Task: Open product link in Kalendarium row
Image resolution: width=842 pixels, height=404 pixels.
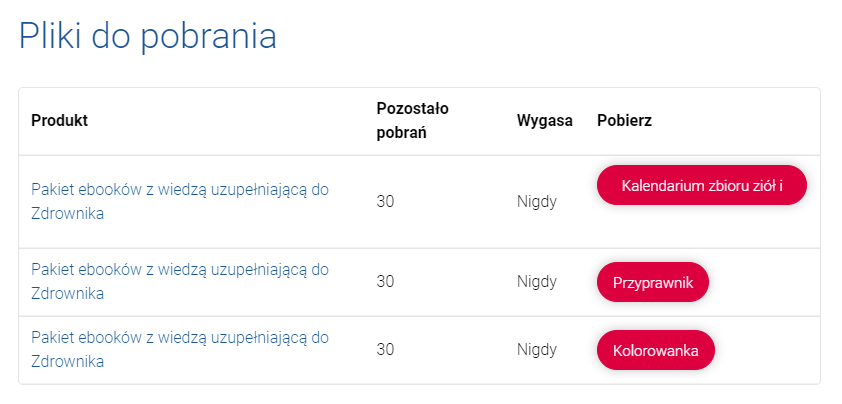Action: pos(180,201)
